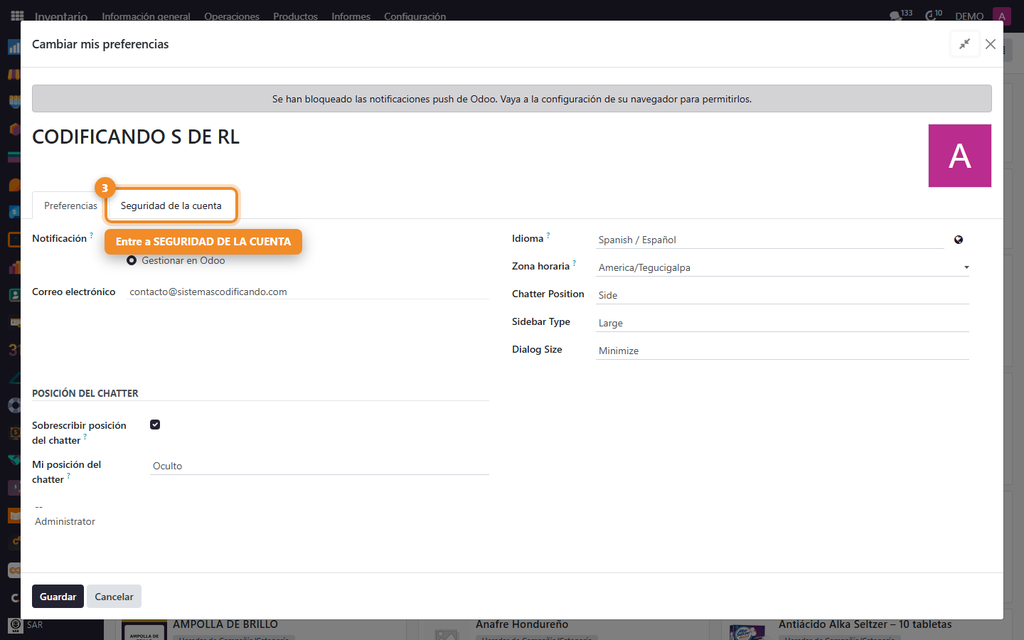The image size is (1024, 640).
Task: Click the Administrator signature text
Action: [x=65, y=521]
